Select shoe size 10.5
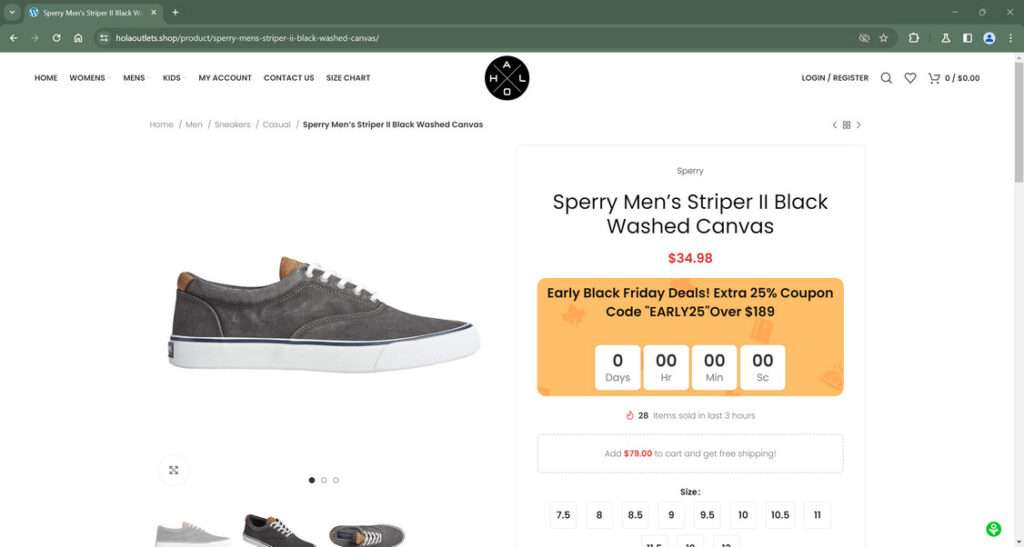1024x547 pixels. [x=780, y=515]
